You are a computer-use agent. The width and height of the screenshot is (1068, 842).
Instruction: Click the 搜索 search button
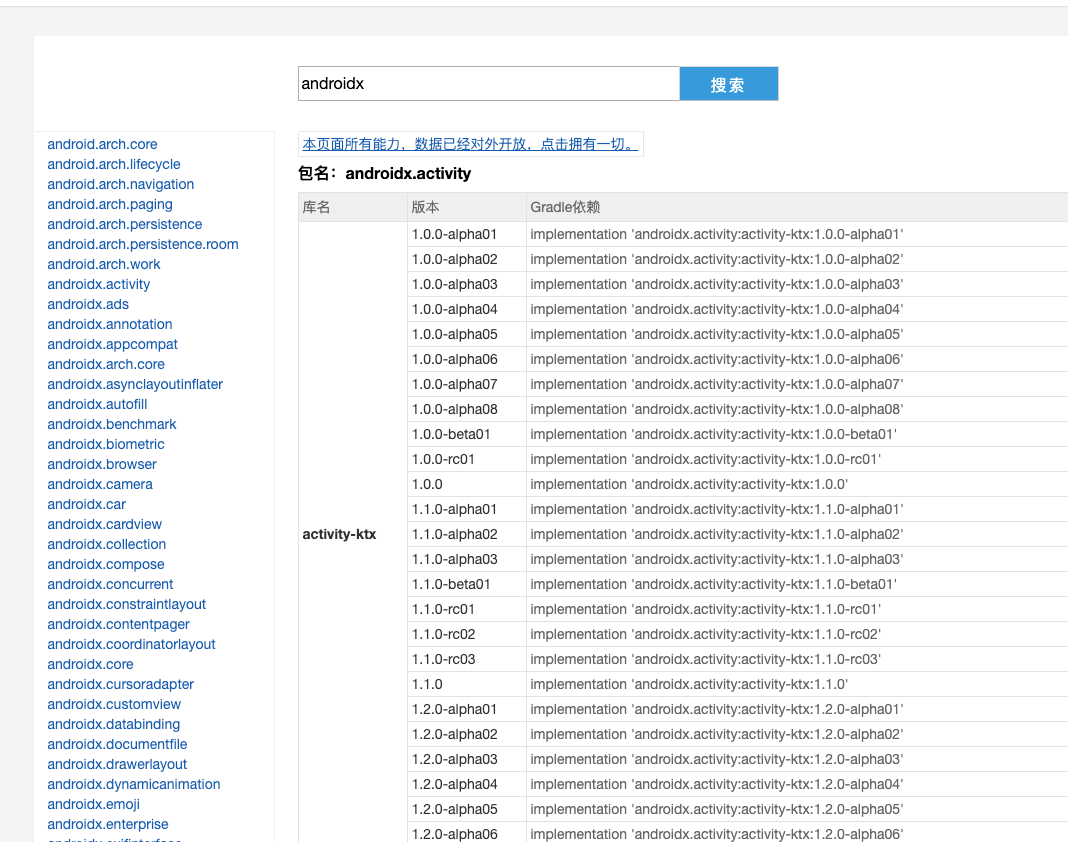729,84
